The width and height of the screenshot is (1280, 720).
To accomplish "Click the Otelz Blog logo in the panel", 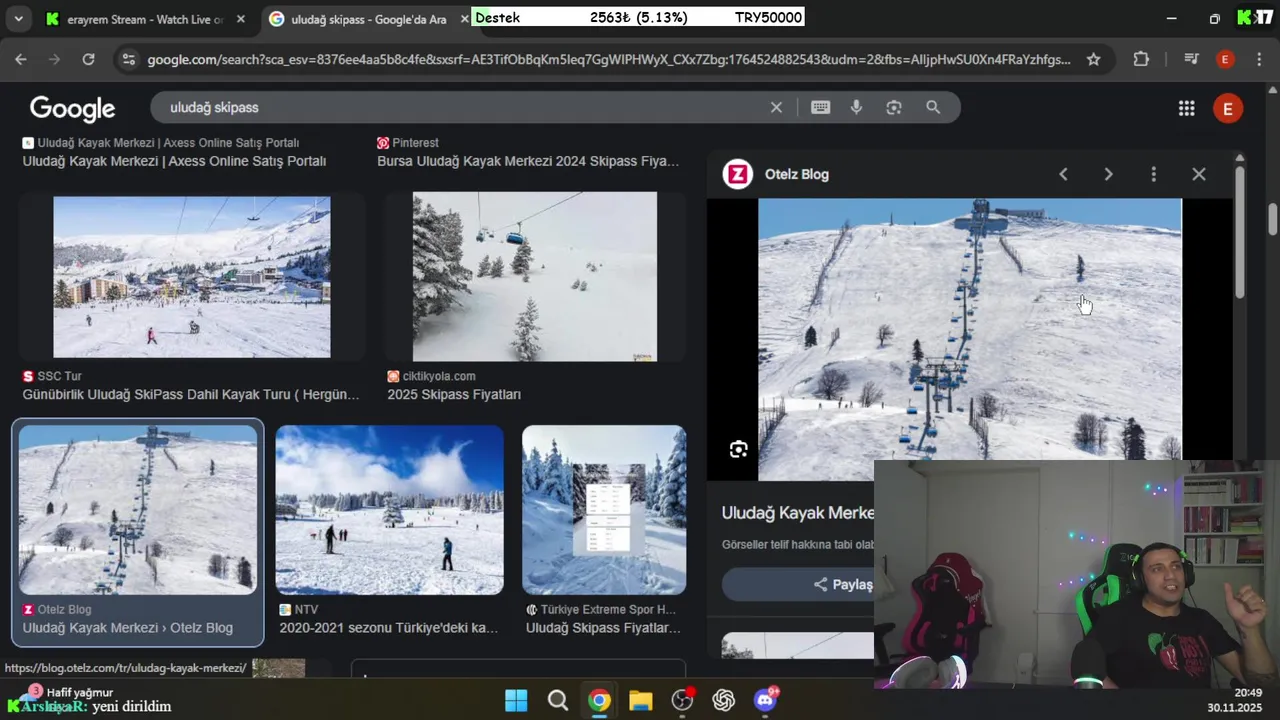I will pyautogui.click(x=737, y=174).
